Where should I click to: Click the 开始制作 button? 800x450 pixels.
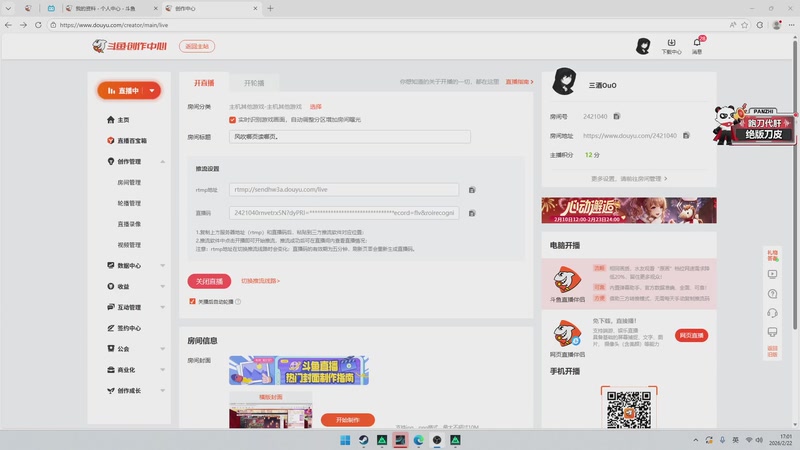[348, 420]
